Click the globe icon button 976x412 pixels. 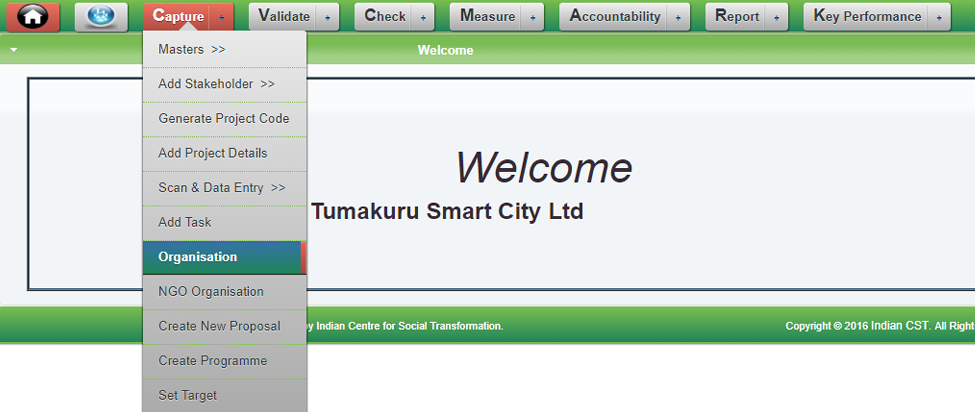(x=101, y=16)
